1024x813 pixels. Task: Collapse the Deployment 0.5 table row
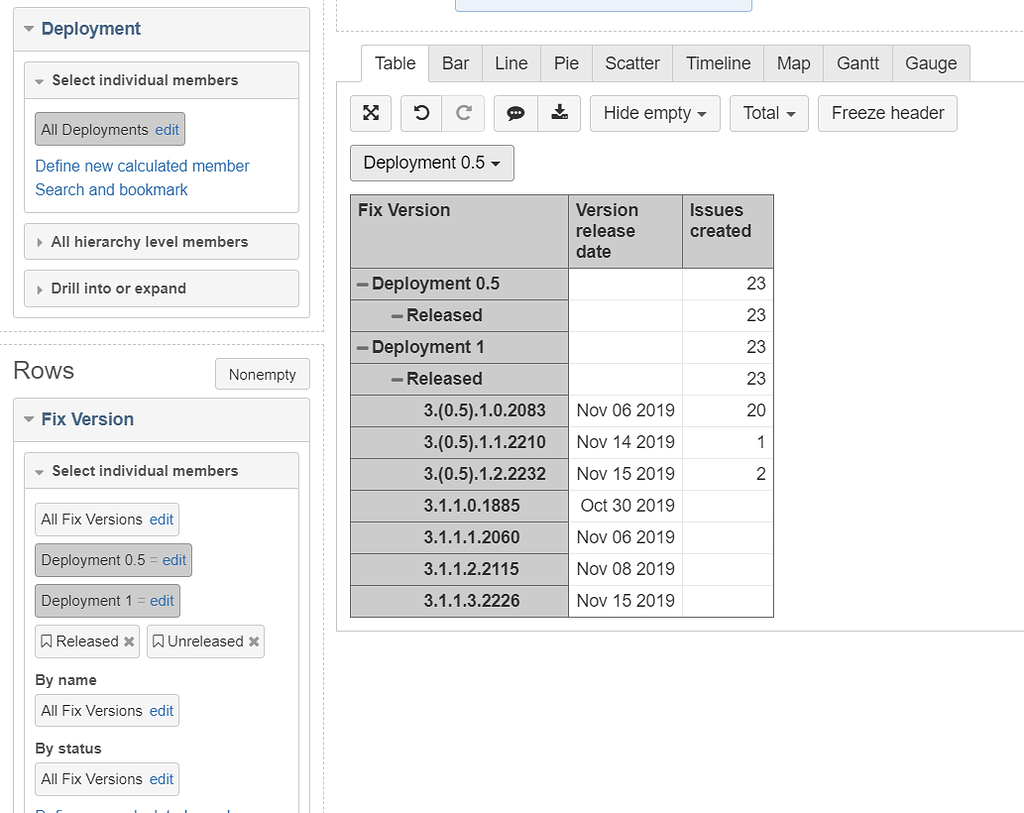(x=364, y=283)
